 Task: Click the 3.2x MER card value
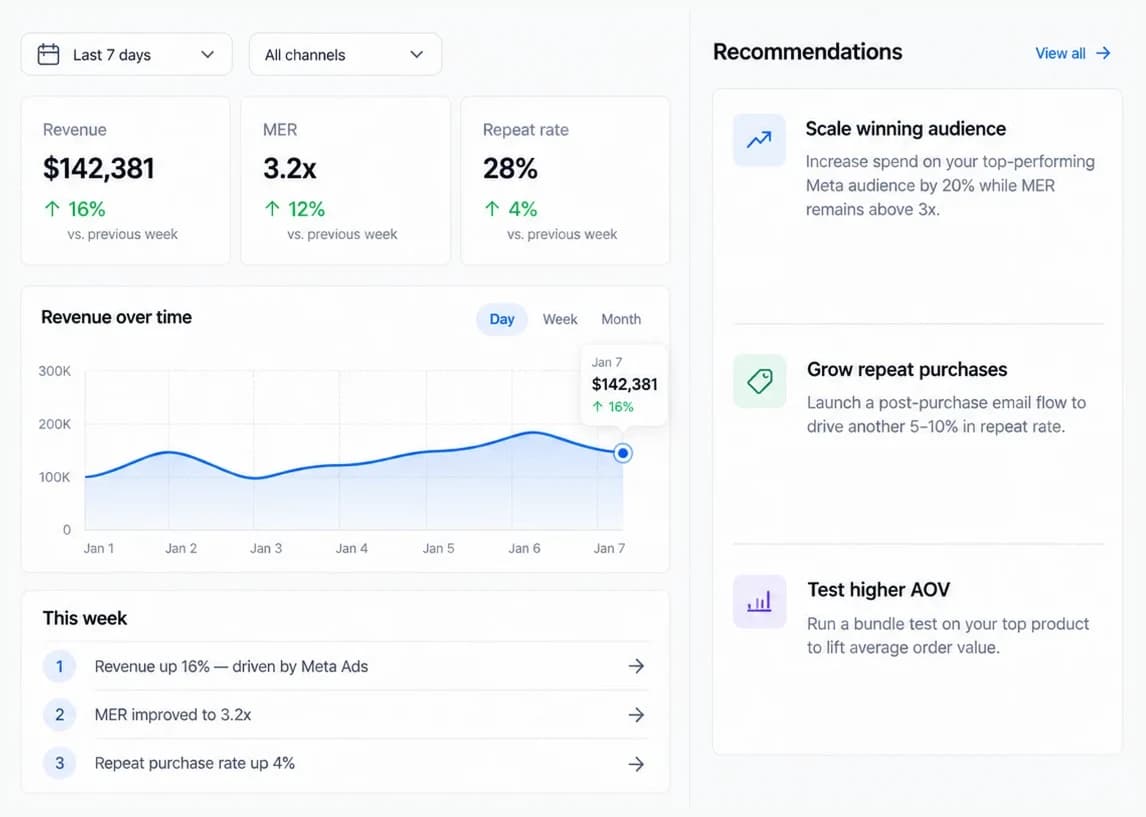pos(289,168)
